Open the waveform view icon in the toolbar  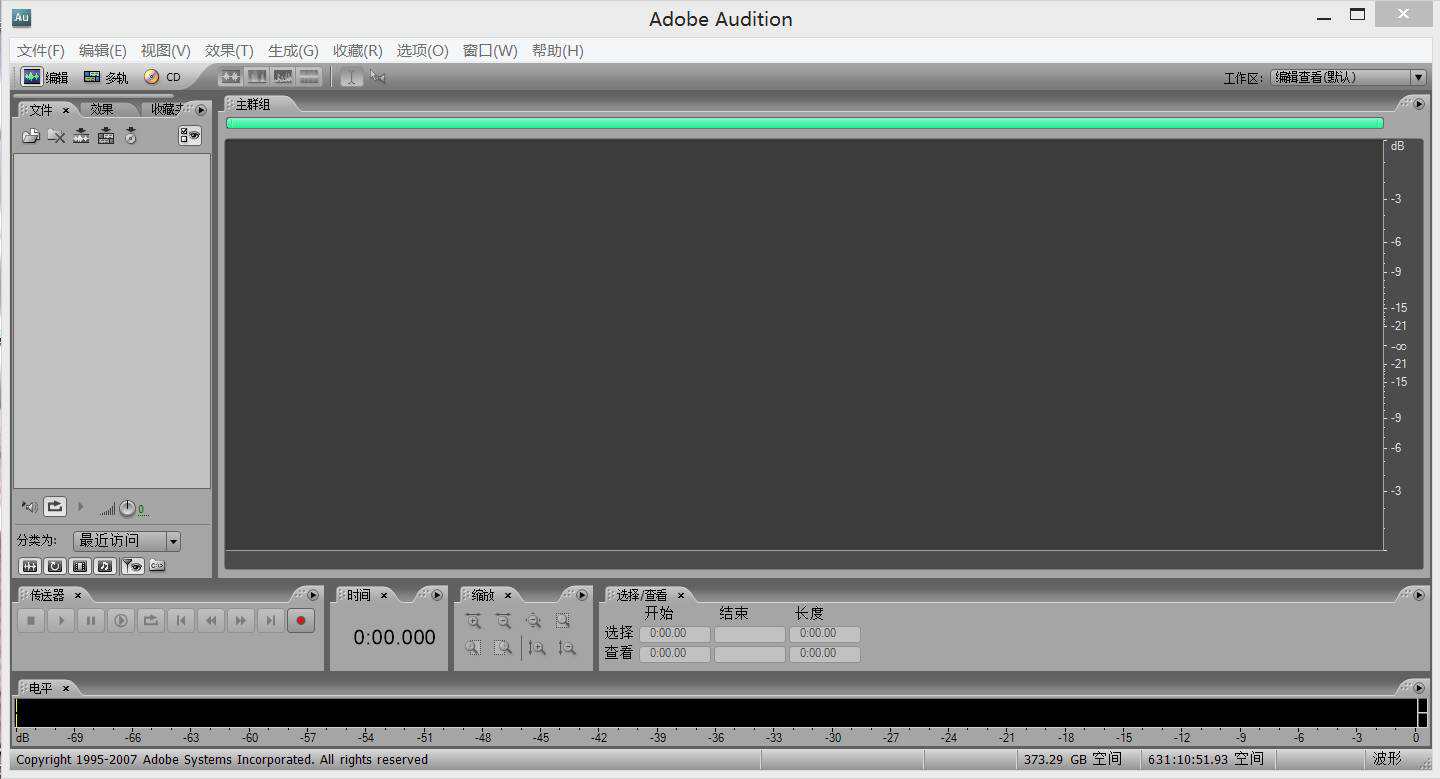[231, 76]
